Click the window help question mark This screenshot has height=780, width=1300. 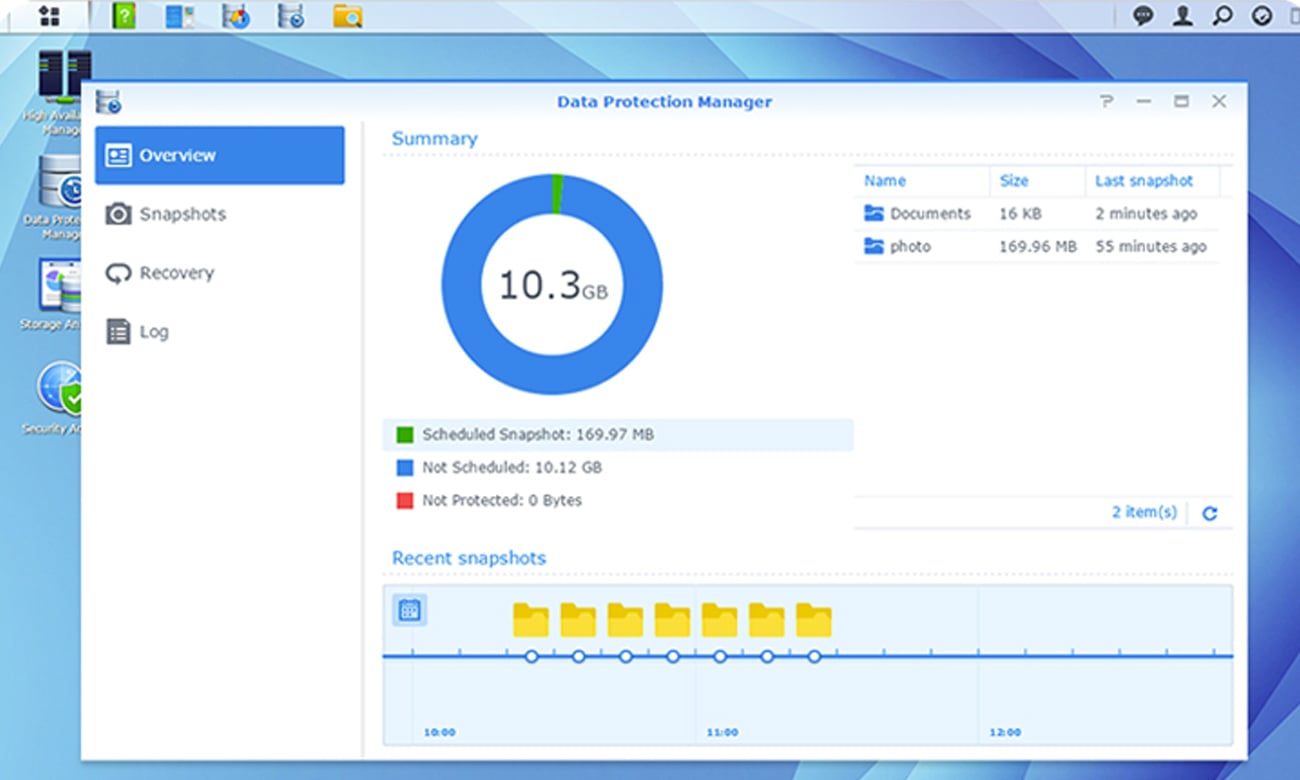pyautogui.click(x=1106, y=101)
